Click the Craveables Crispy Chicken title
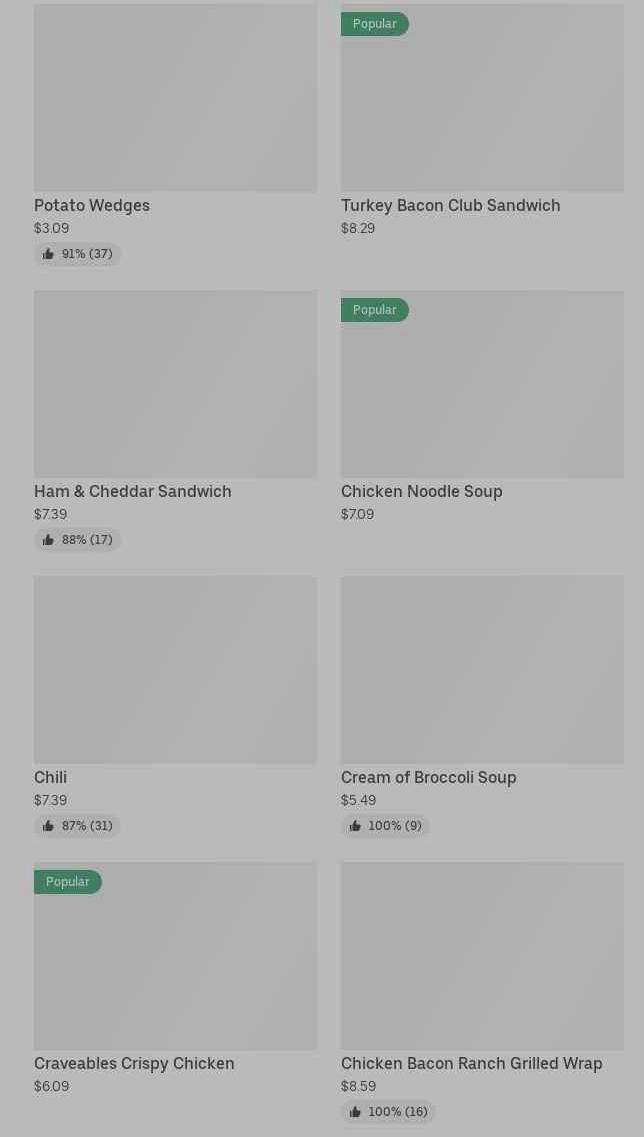 (134, 1063)
